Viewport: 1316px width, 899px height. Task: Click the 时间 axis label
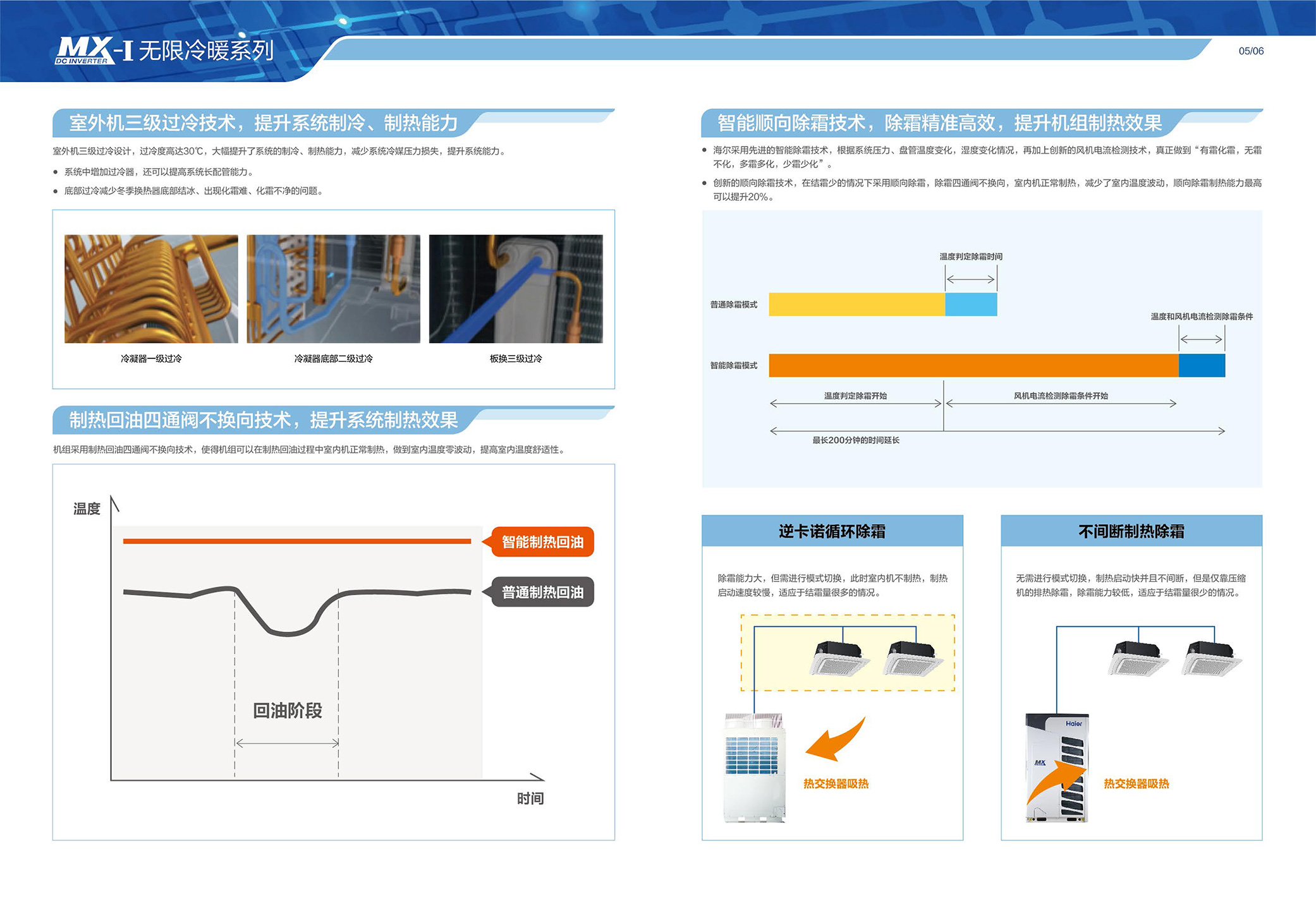click(530, 799)
